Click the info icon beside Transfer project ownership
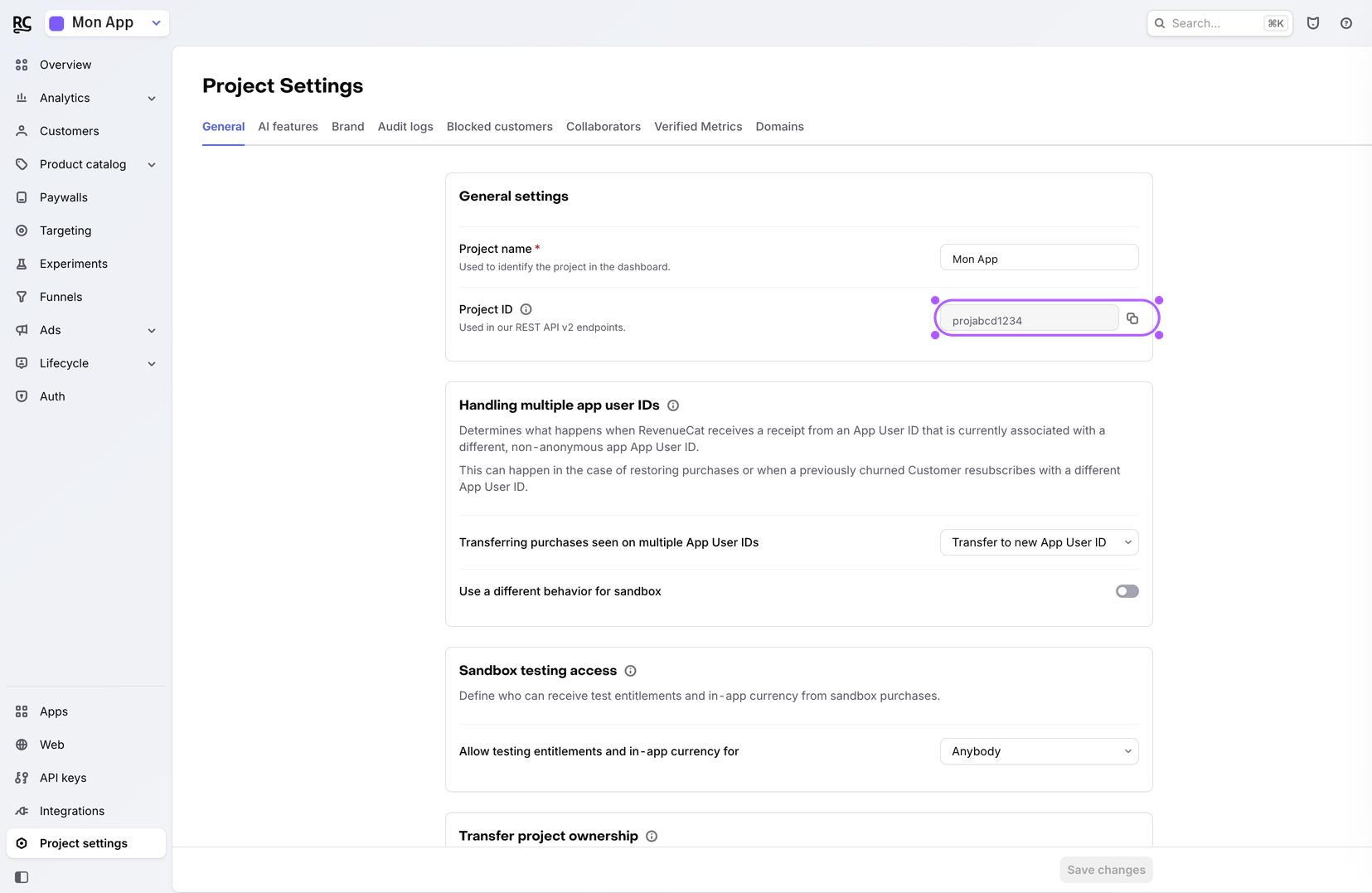1372x893 pixels. tap(652, 836)
